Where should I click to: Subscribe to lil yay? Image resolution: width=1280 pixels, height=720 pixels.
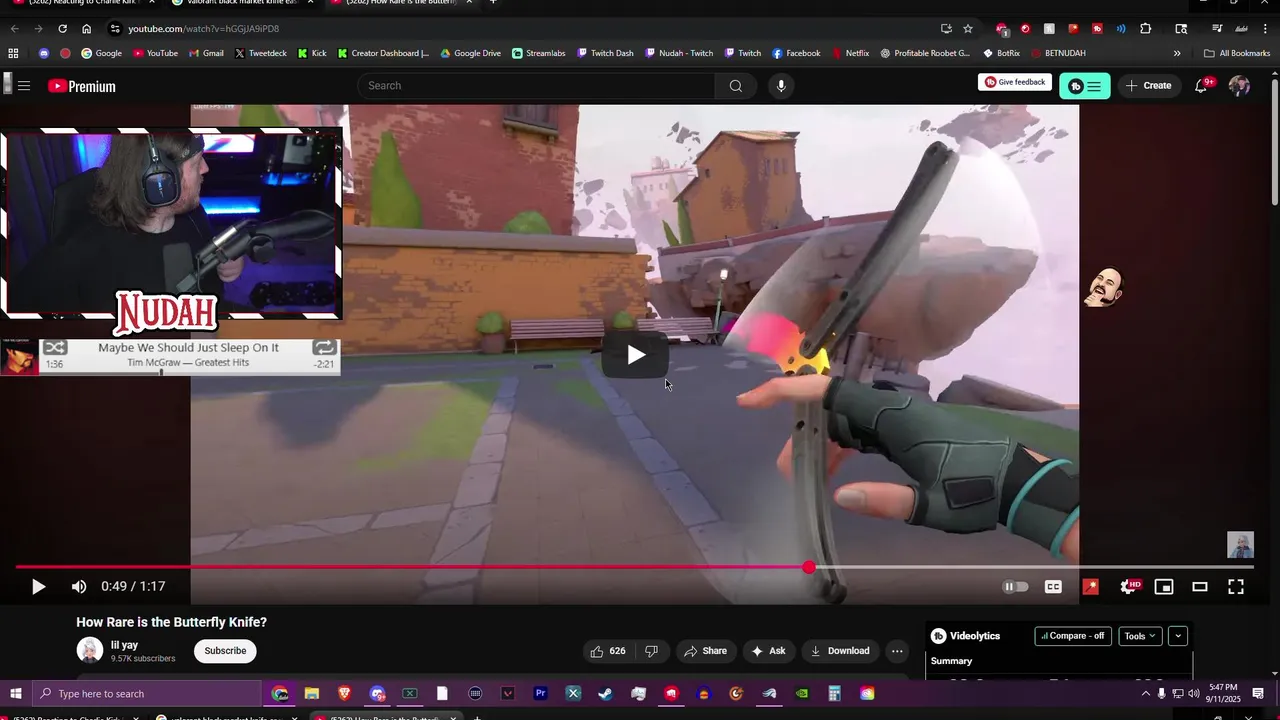click(225, 651)
